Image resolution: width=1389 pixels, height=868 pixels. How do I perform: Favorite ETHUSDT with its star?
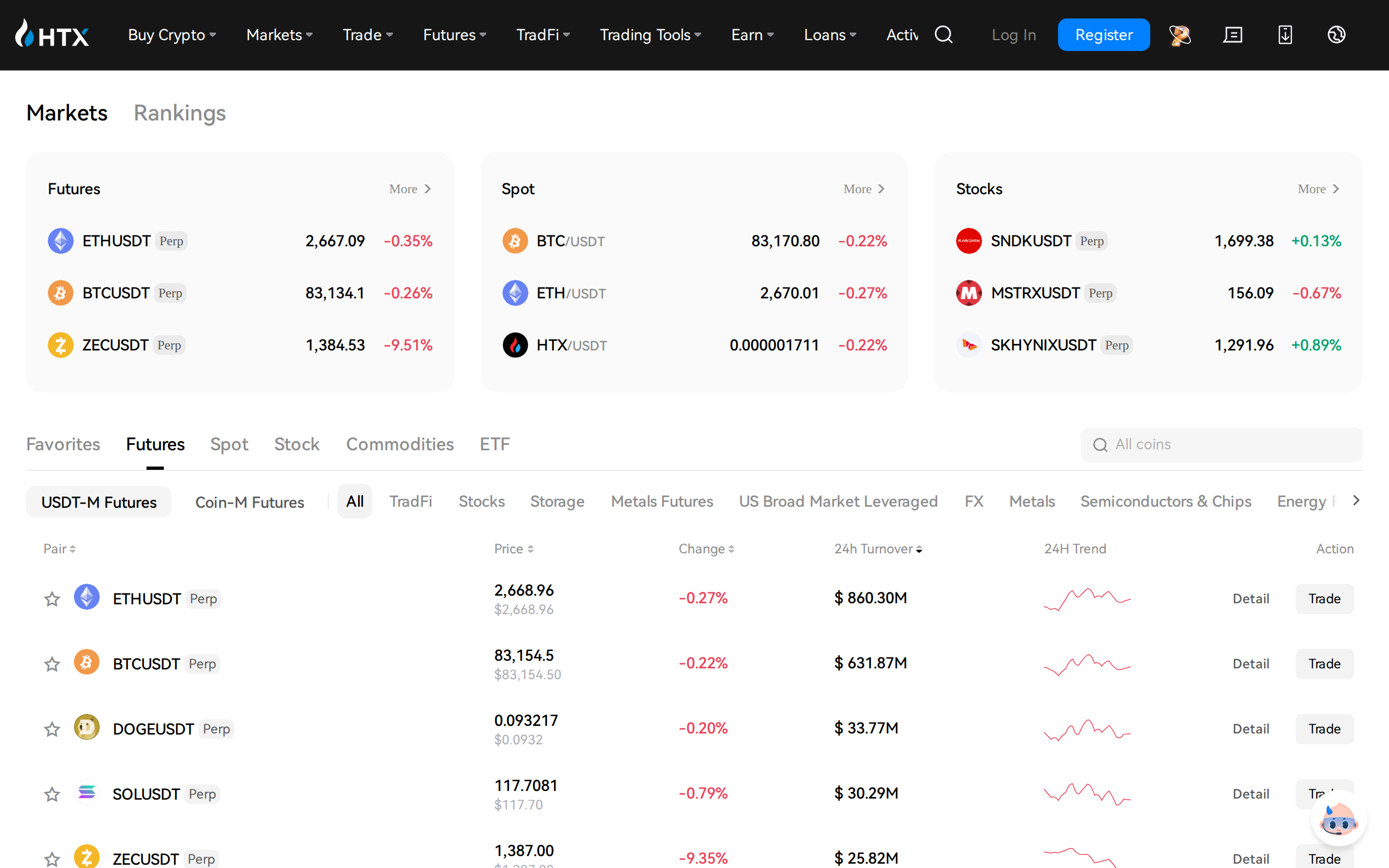[52, 599]
